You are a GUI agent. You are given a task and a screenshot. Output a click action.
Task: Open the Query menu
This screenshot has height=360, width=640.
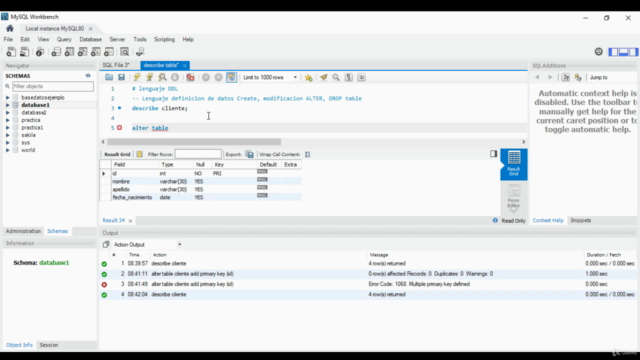pos(64,40)
